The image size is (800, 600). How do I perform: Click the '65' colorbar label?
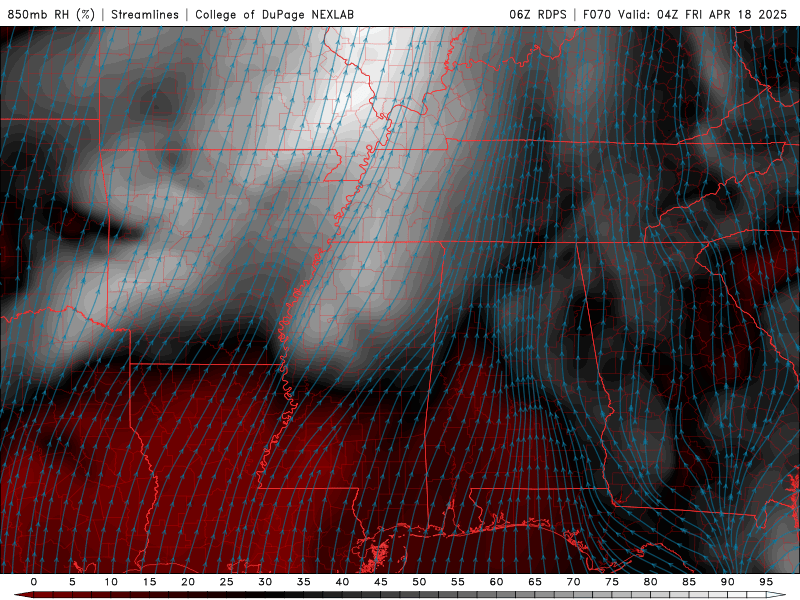coord(535,582)
